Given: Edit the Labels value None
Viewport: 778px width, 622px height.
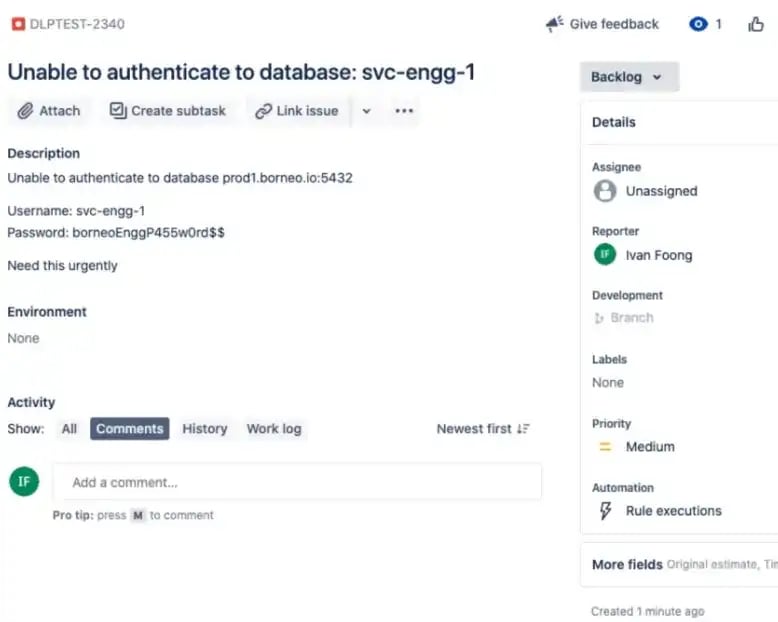Looking at the screenshot, I should [x=608, y=382].
